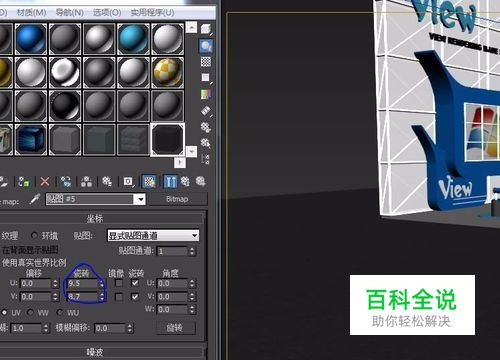Uncheck the U 瓷砖 tile checkbox
The height and width of the screenshot is (360, 500).
click(135, 283)
